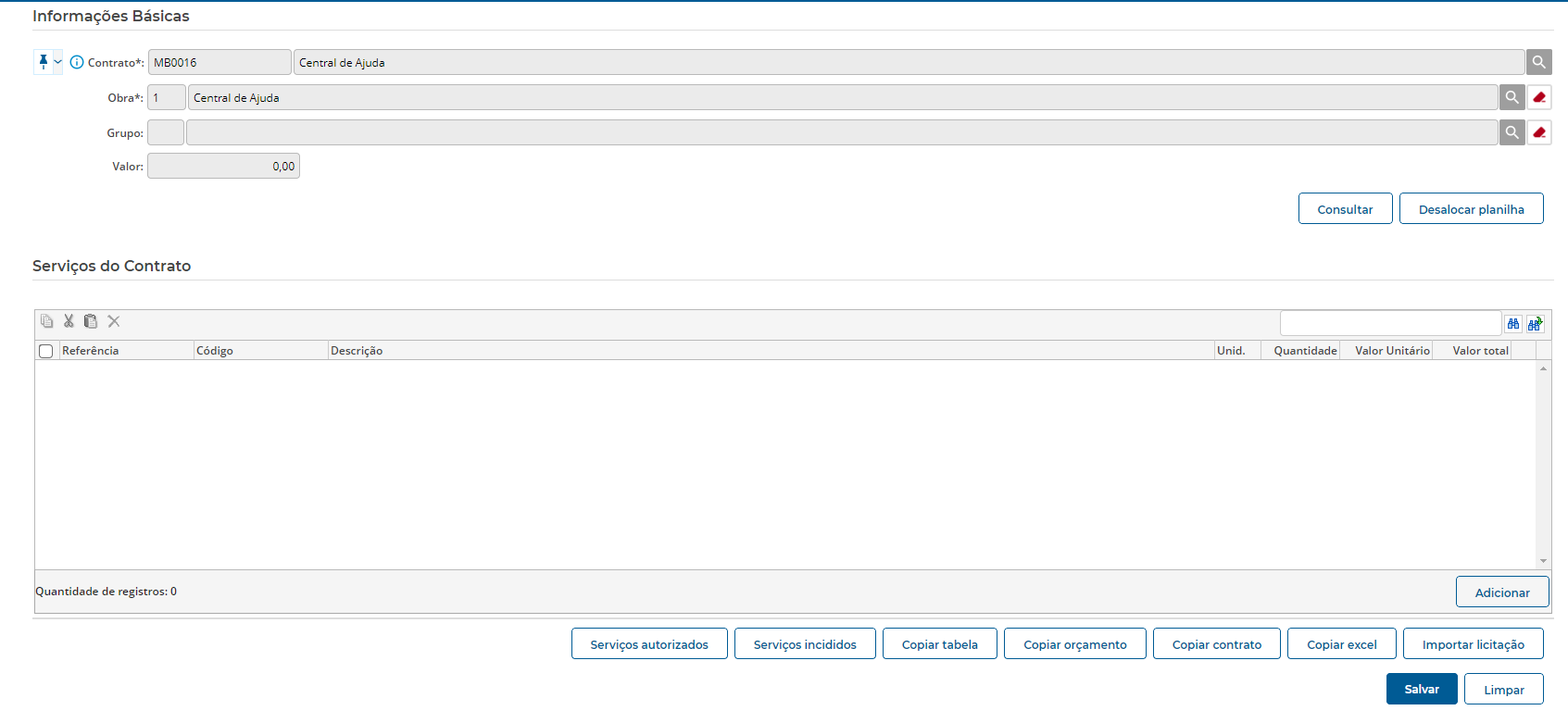Search Grupo using the magnifier icon
This screenshot has height=723, width=1568.
click(x=1512, y=132)
